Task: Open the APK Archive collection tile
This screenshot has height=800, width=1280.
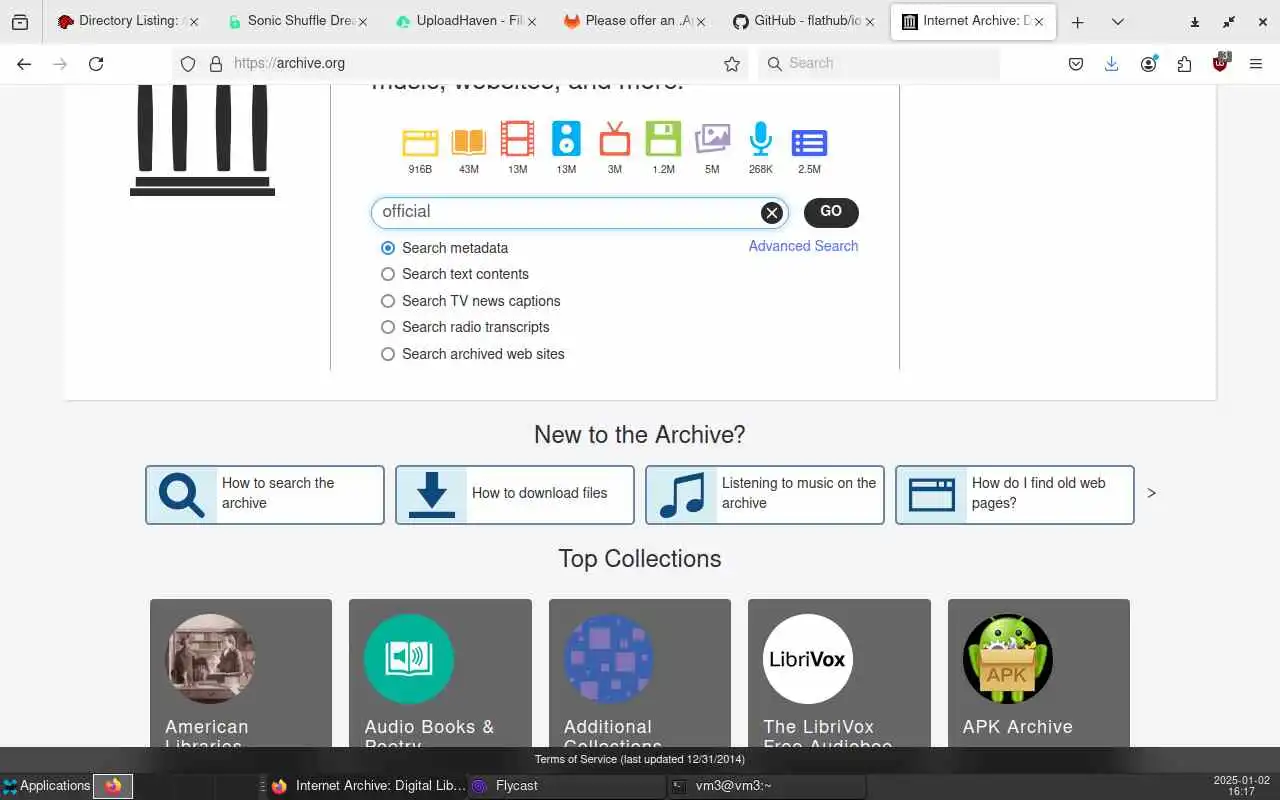Action: [x=1039, y=673]
